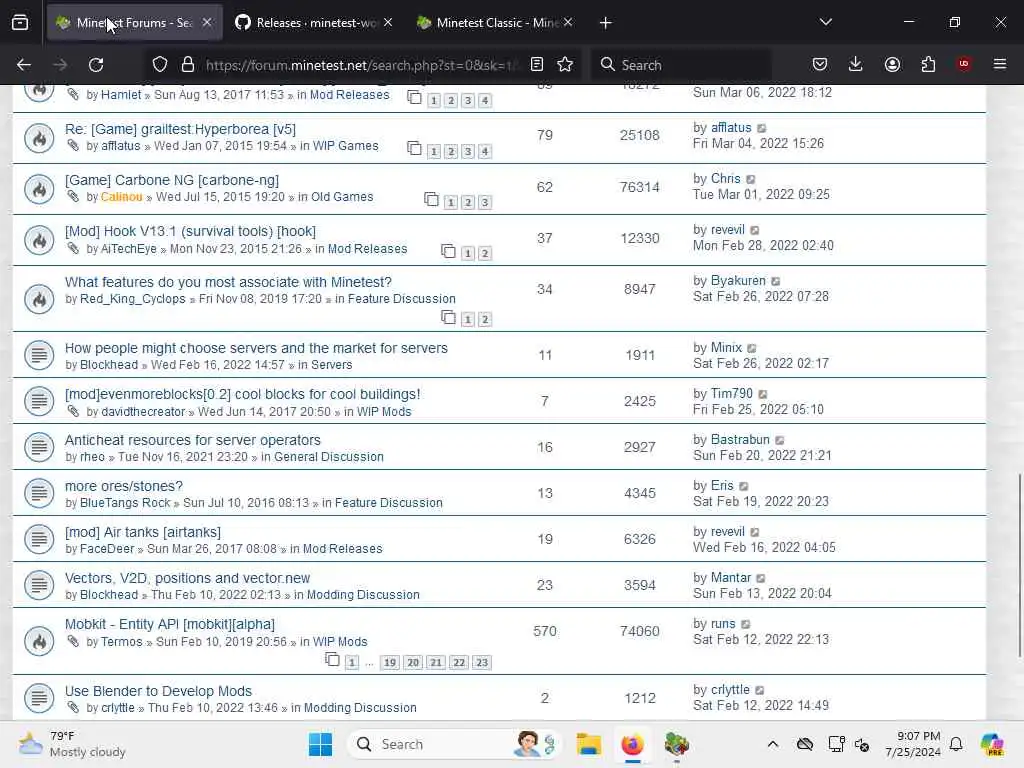Open Use Blender to Develop Mods topic
This screenshot has width=1024, height=768.
158,691
